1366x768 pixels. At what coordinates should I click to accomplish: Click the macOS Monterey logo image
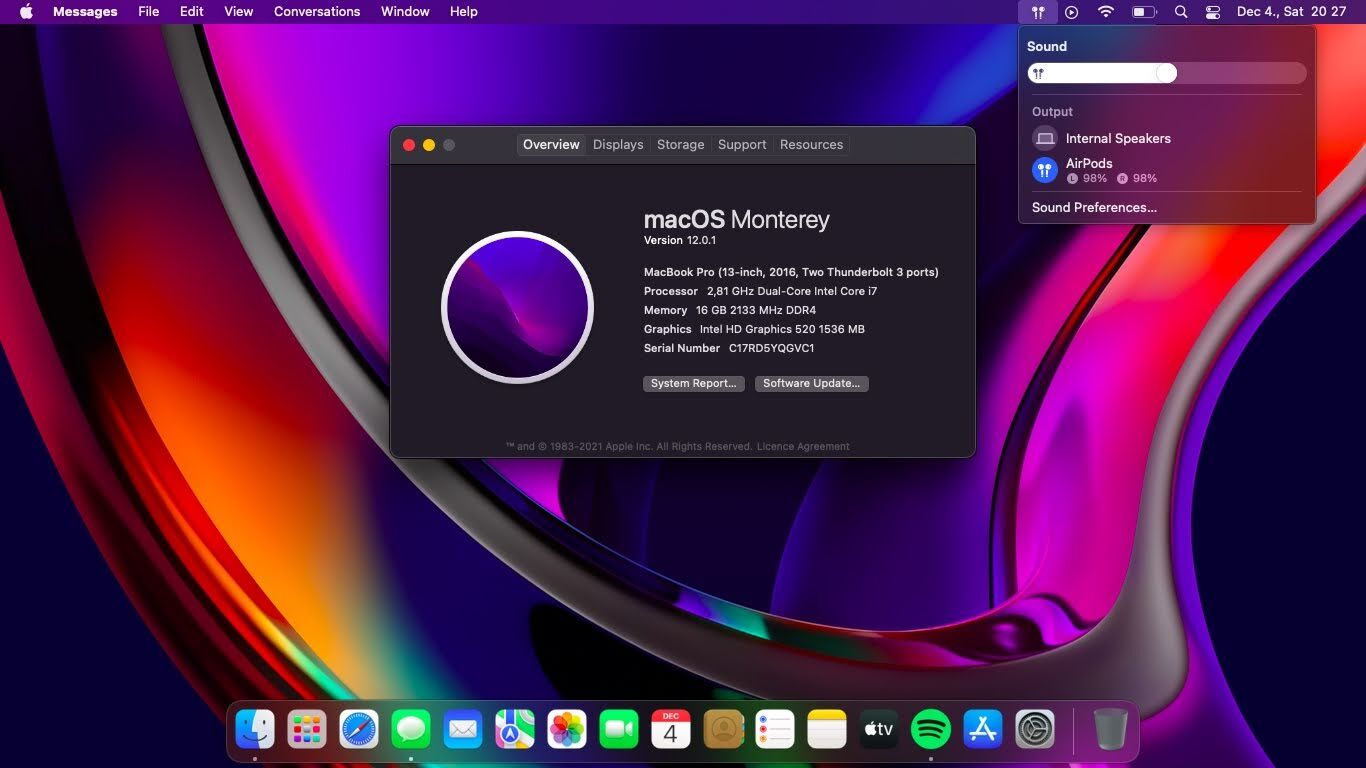pyautogui.click(x=517, y=307)
